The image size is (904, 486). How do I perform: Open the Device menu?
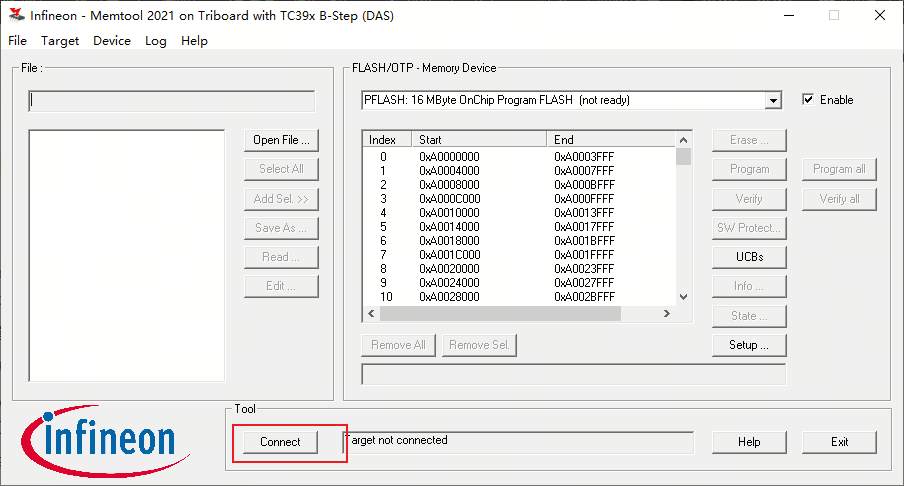tap(112, 41)
